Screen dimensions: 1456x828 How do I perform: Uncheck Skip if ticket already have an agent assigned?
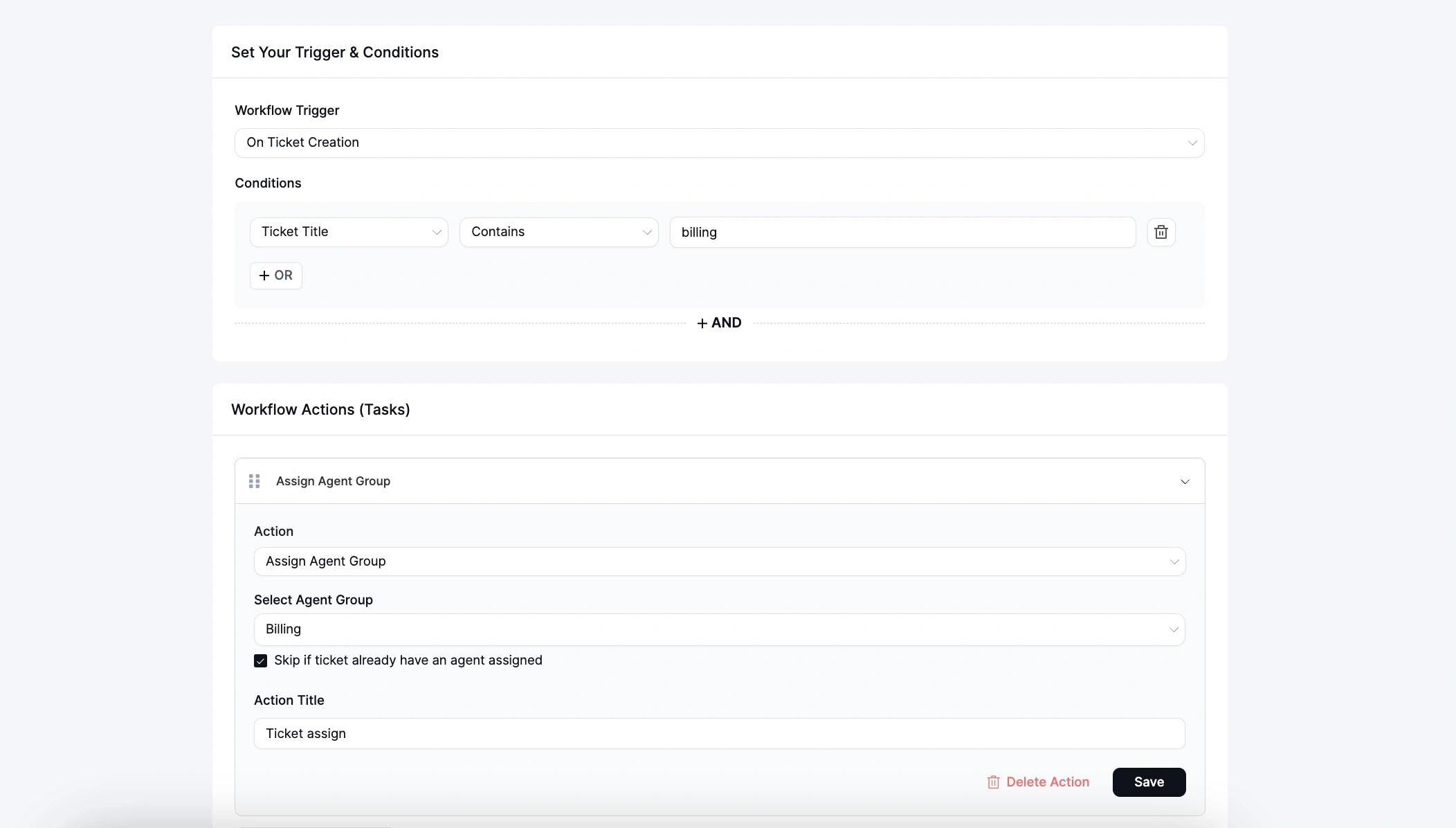(x=260, y=660)
